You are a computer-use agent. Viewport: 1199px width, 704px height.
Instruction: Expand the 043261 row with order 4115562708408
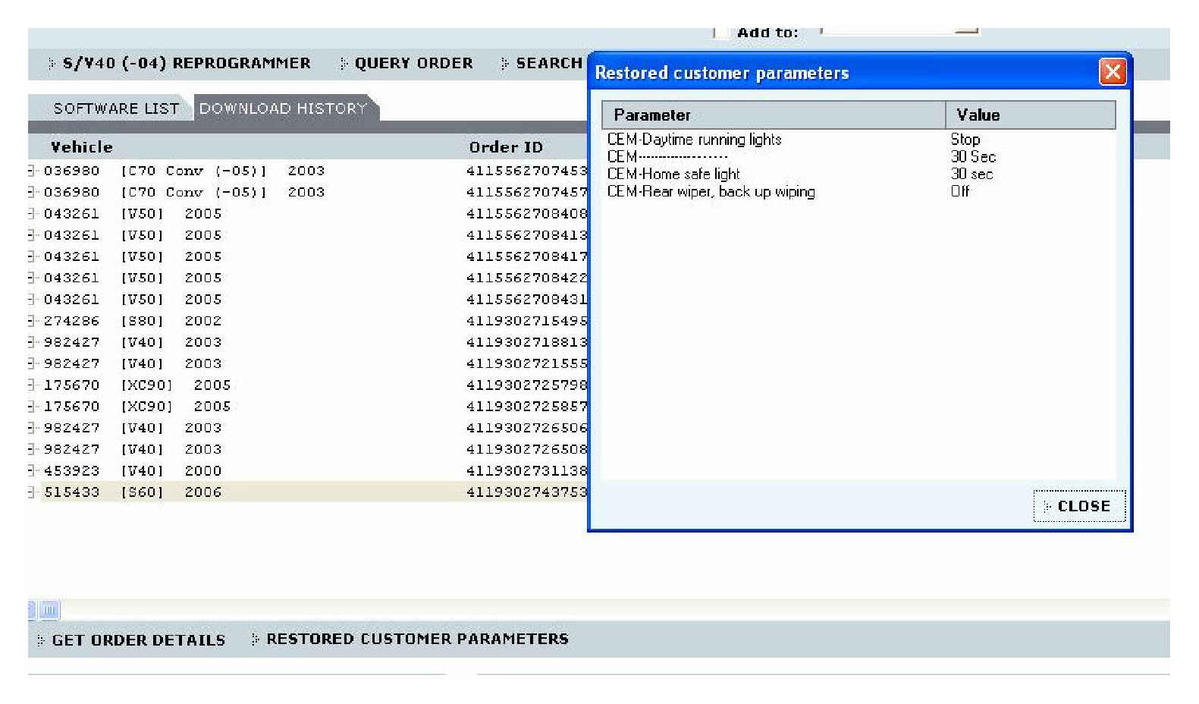(32, 214)
